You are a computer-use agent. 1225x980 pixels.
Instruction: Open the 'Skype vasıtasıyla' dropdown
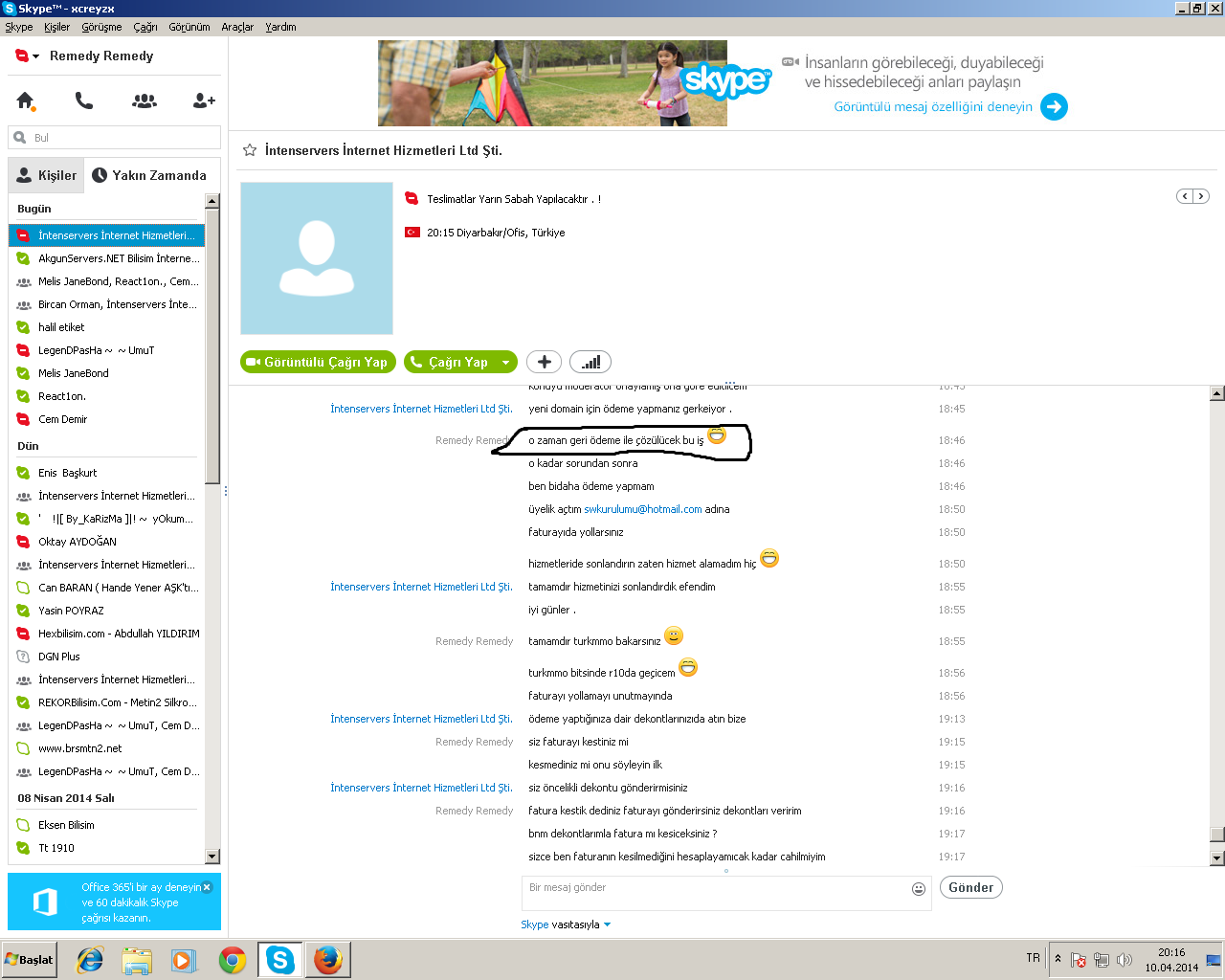tap(566, 924)
